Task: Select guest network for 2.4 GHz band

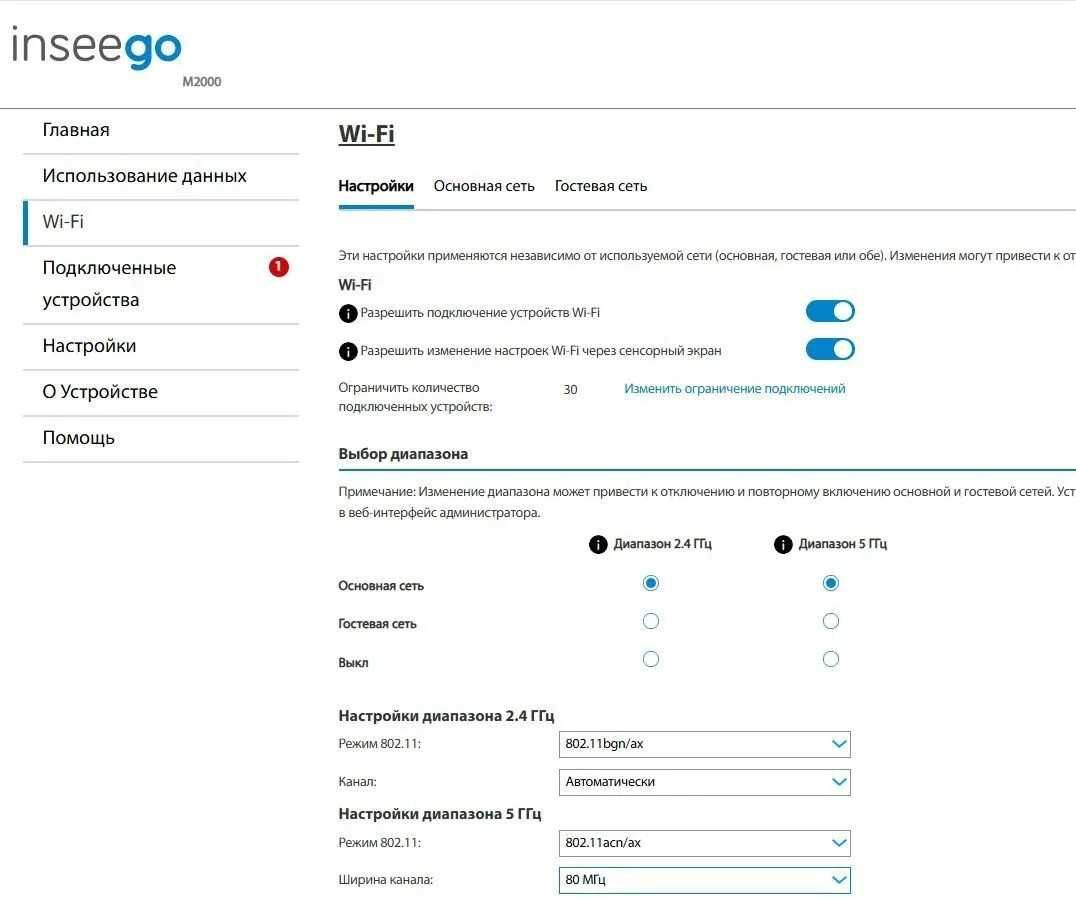Action: [x=651, y=621]
